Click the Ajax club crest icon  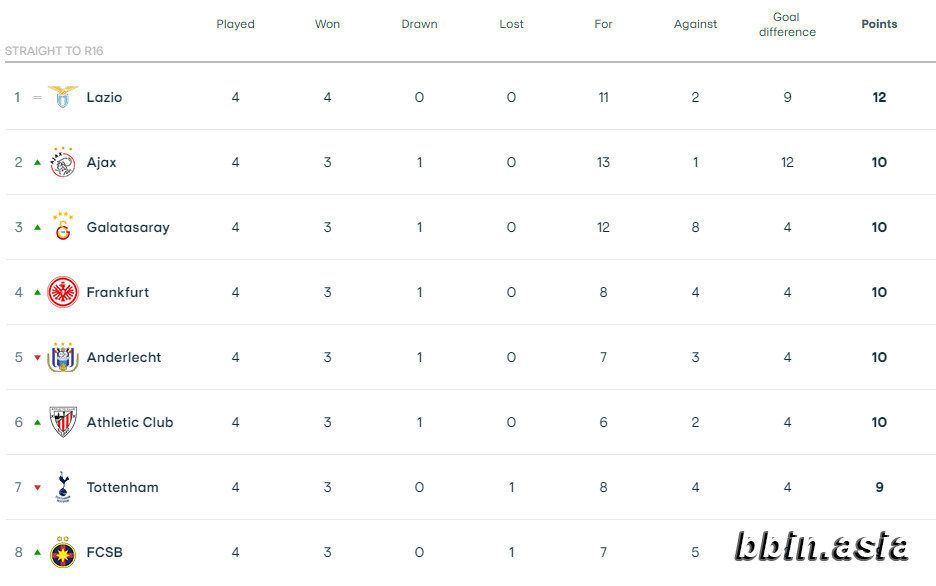click(x=63, y=162)
